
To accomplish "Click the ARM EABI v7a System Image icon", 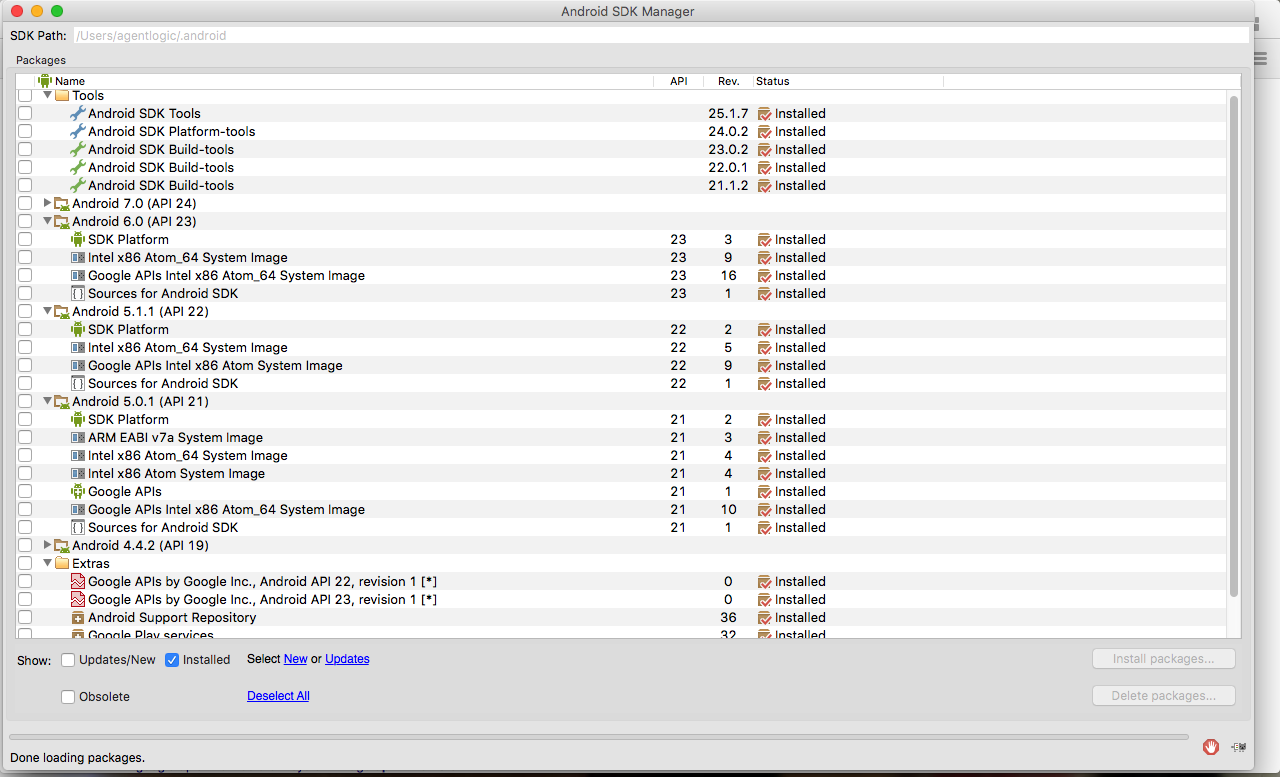I will 78,437.
